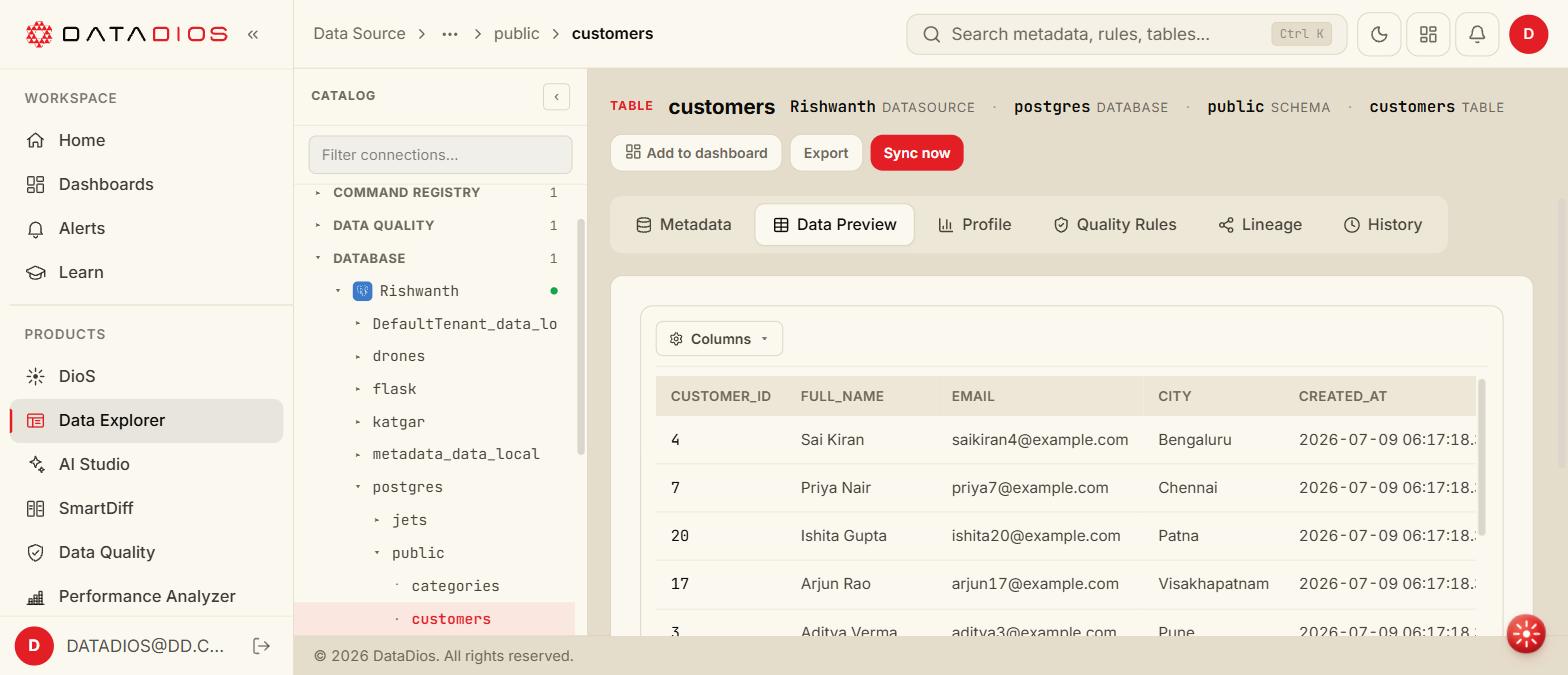The height and width of the screenshot is (675, 1568).
Task: Switch to the Lineage tab
Action: 1260,225
